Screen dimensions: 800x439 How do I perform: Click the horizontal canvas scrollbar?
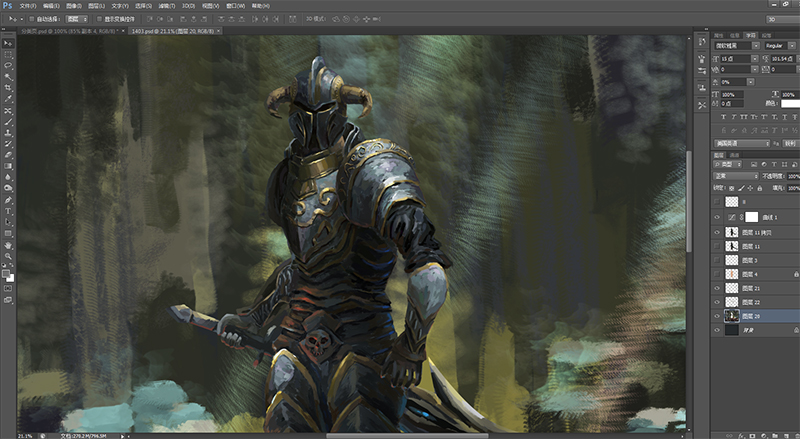[x=407, y=436]
